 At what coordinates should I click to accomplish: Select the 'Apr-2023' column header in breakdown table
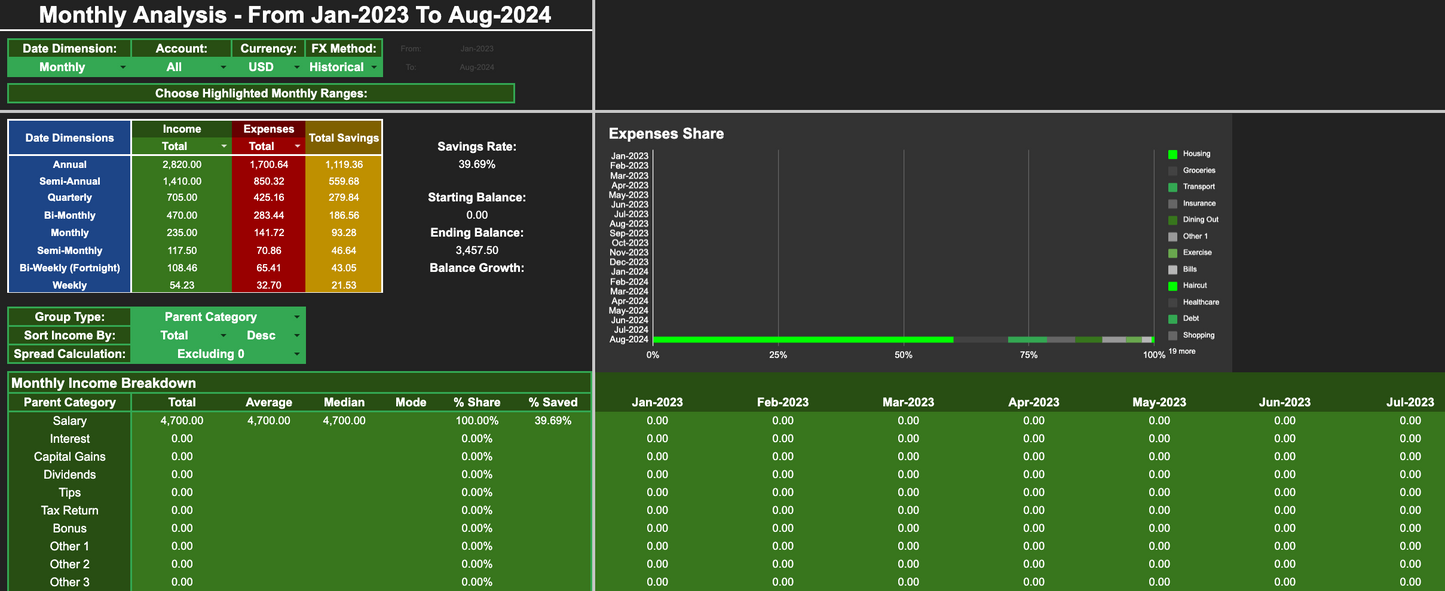click(1034, 402)
